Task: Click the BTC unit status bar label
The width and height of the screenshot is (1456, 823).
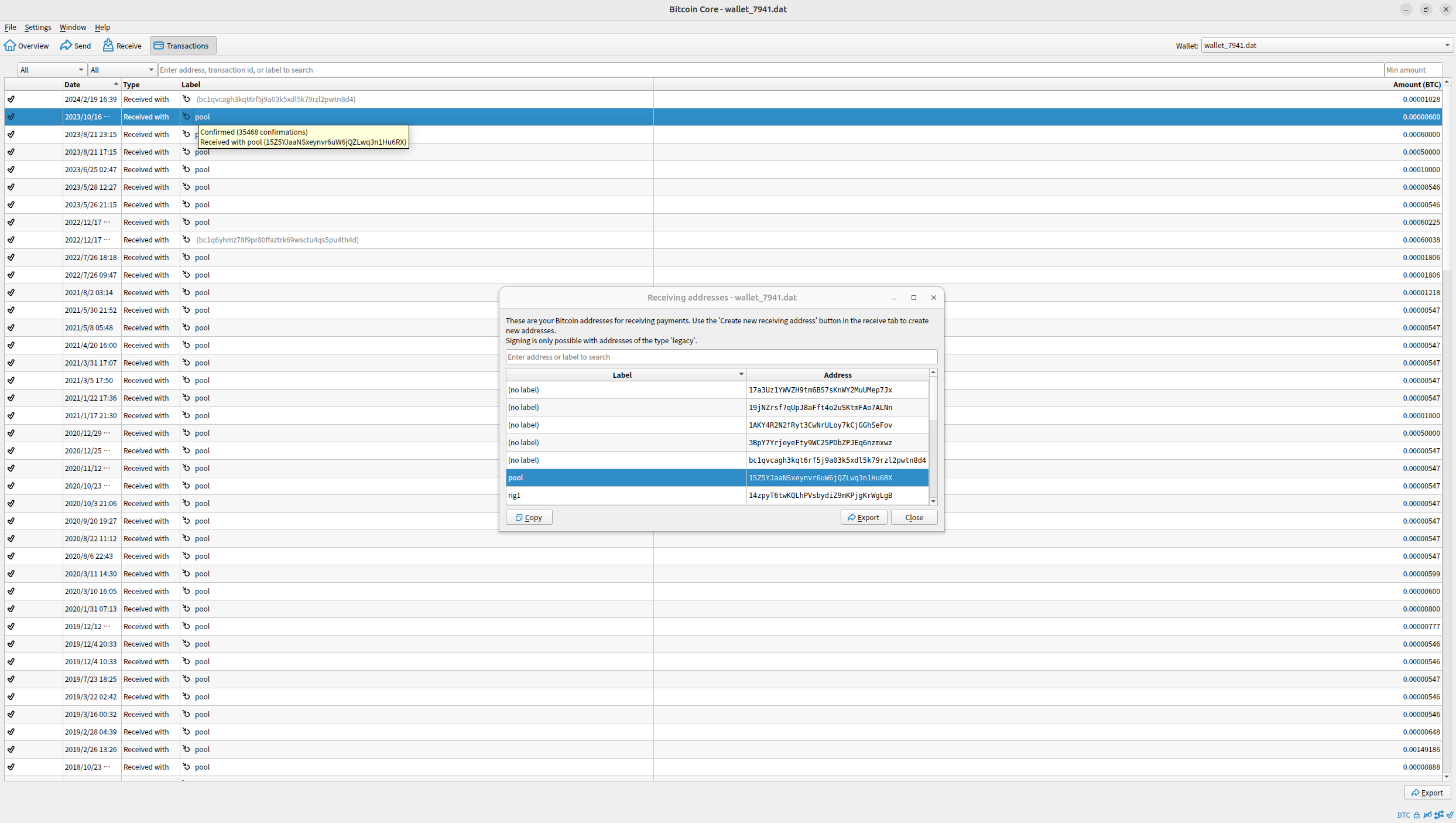Action: click(x=1403, y=815)
